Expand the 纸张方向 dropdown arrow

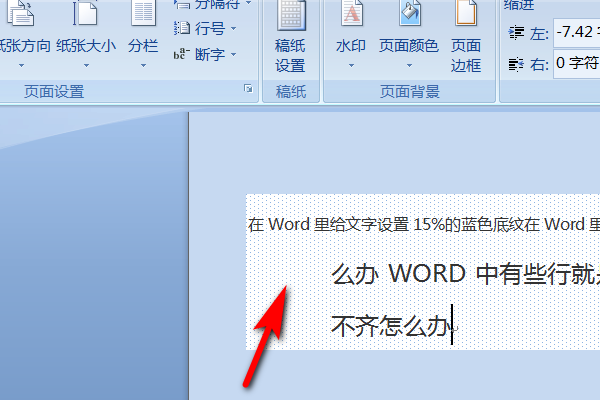point(21,66)
